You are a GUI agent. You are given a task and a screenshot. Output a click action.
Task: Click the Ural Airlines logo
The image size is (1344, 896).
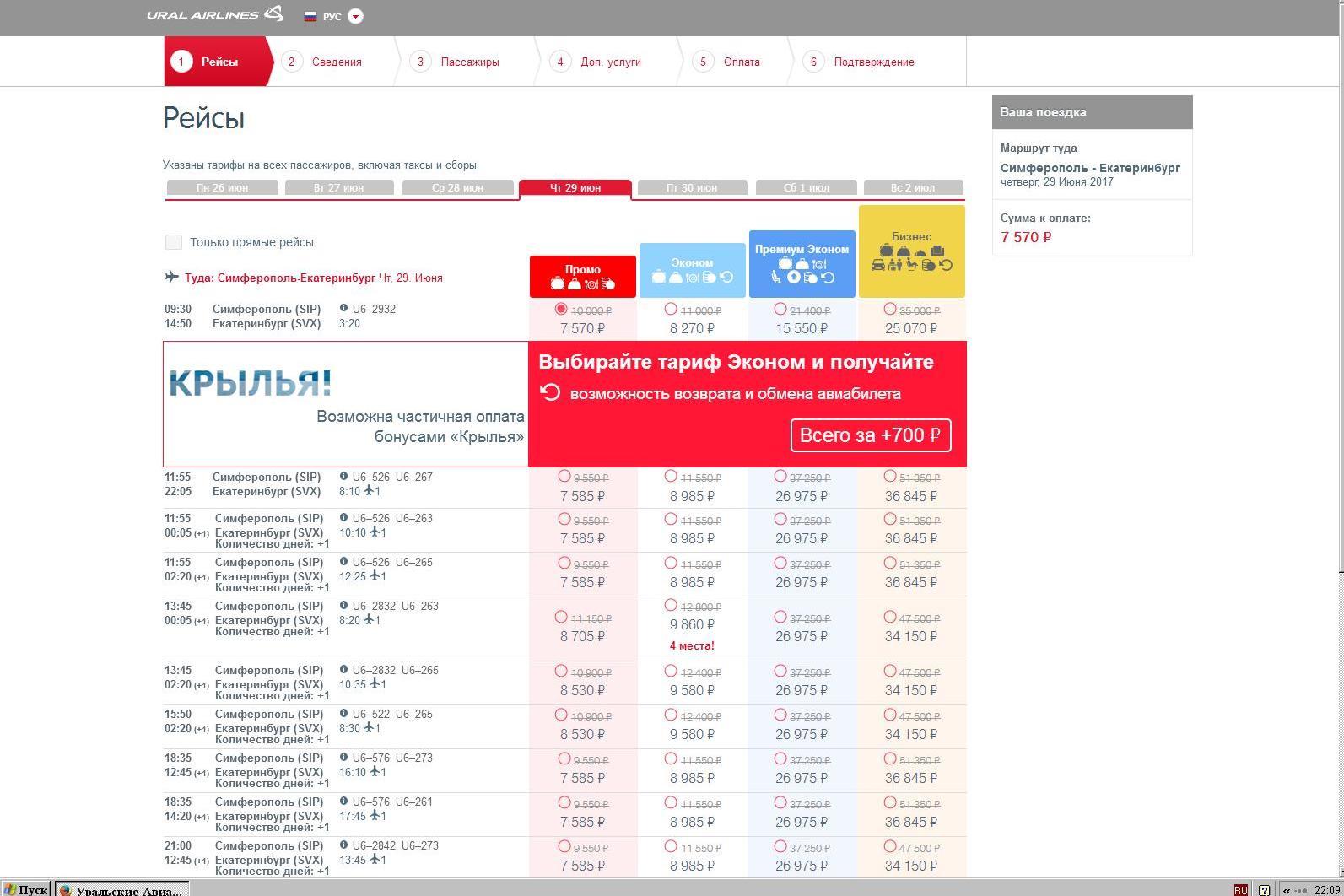(215, 13)
